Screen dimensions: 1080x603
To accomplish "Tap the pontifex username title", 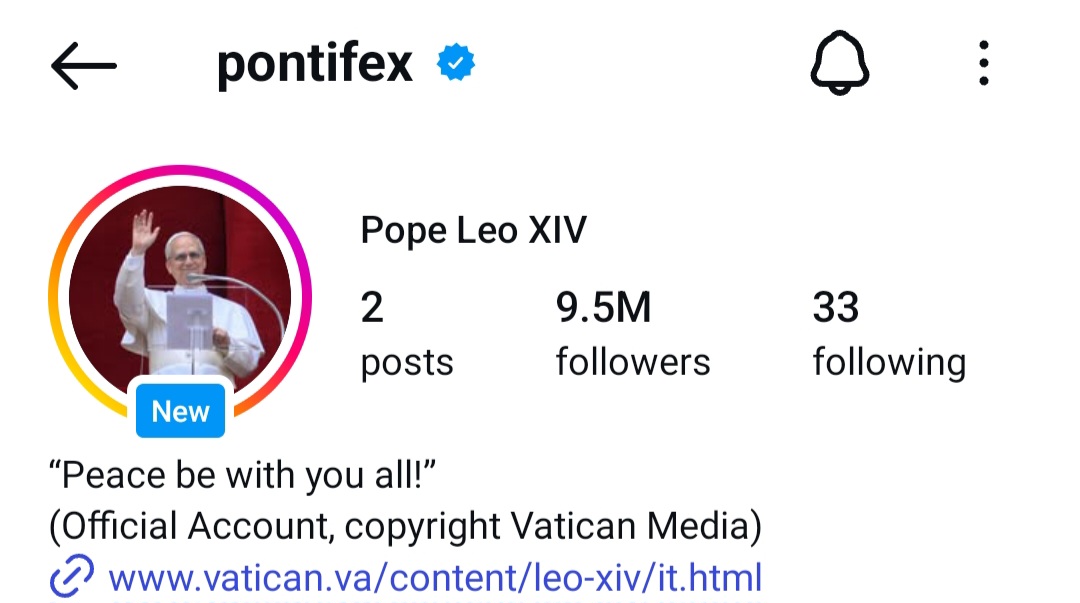I will (314, 65).
